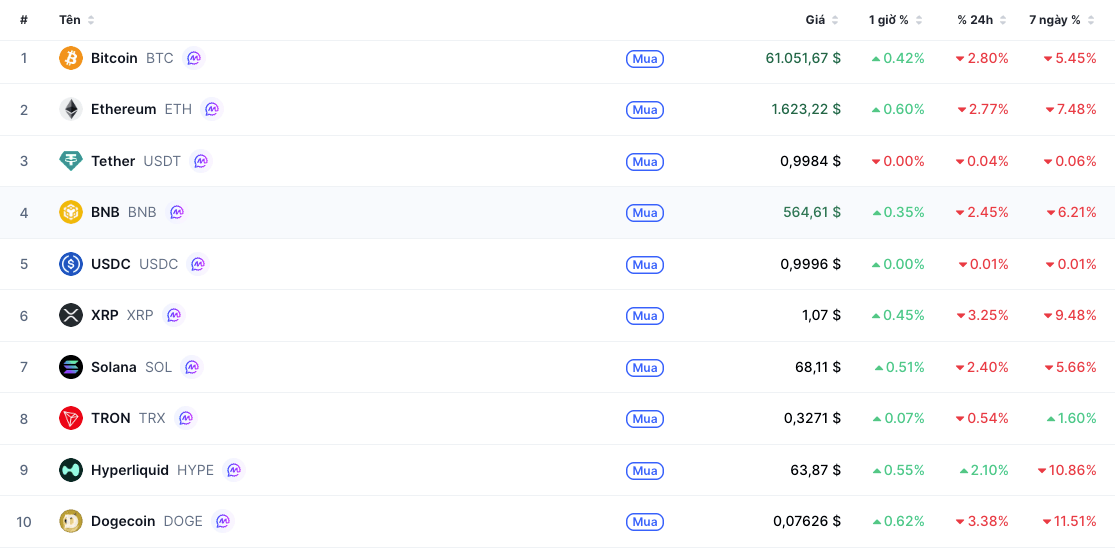Click Mua button for Dogecoin
This screenshot has width=1115, height=550.
click(x=645, y=522)
